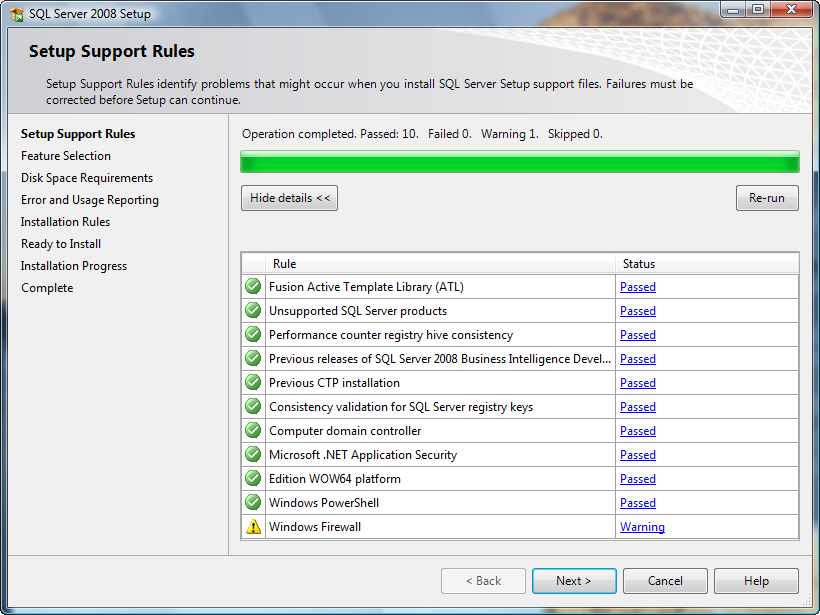Screen dimensions: 820x615
Task: Select Installation Progress step
Action: coord(74,266)
